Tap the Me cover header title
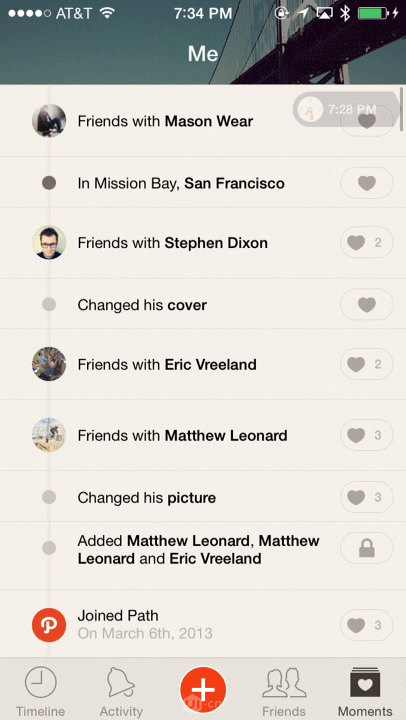 (x=203, y=54)
